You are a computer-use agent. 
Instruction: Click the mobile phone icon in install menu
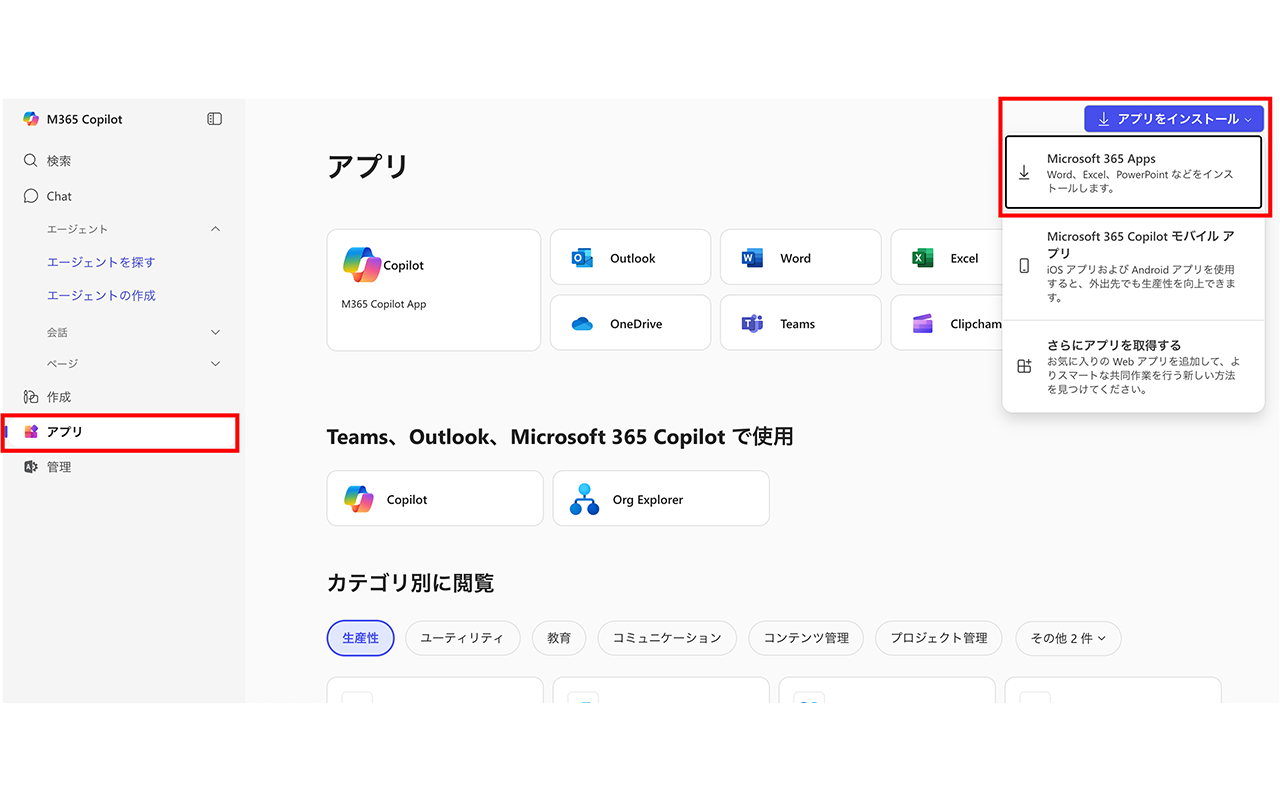(x=1024, y=265)
